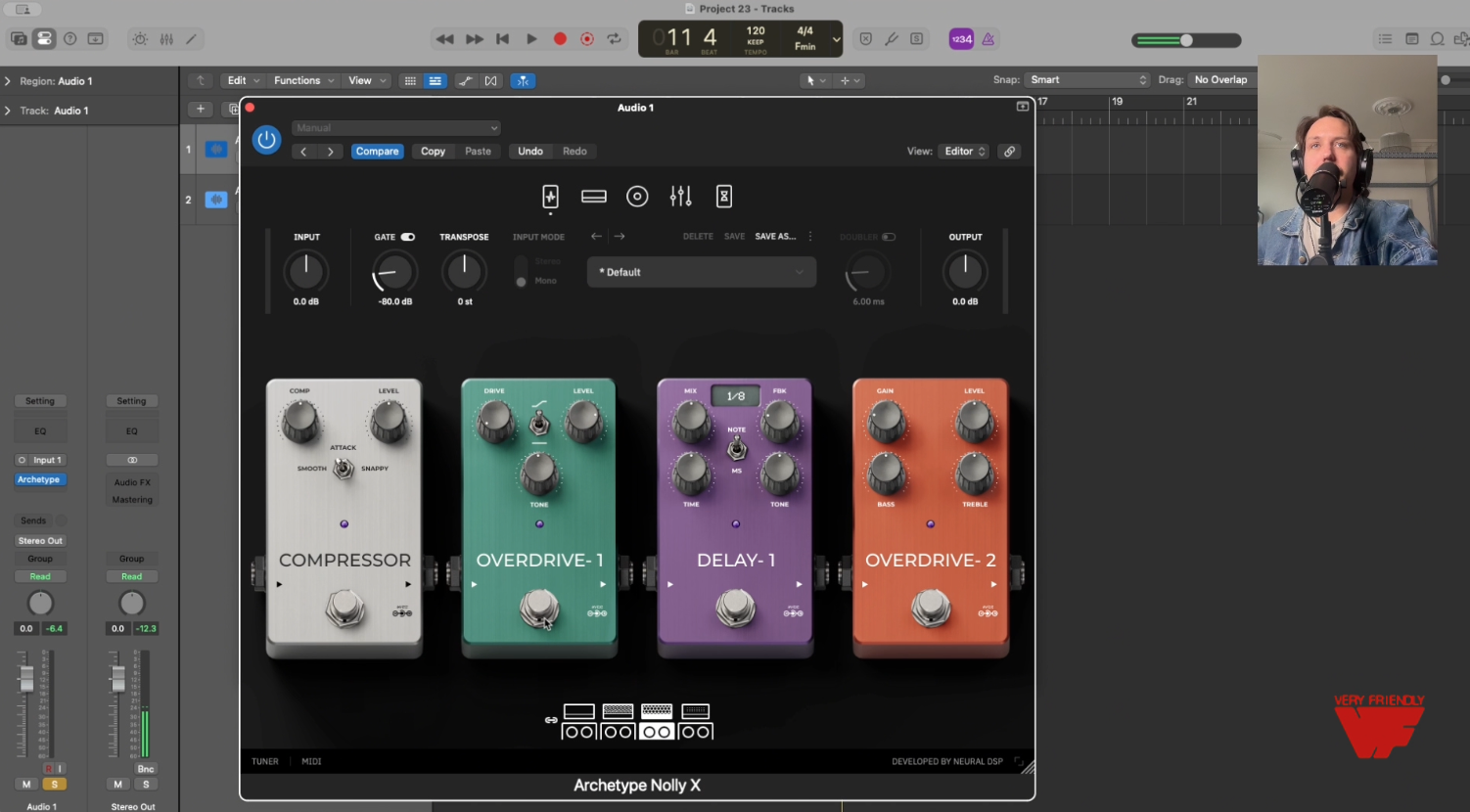Click the add track plus button
The image size is (1470, 812).
(x=201, y=110)
